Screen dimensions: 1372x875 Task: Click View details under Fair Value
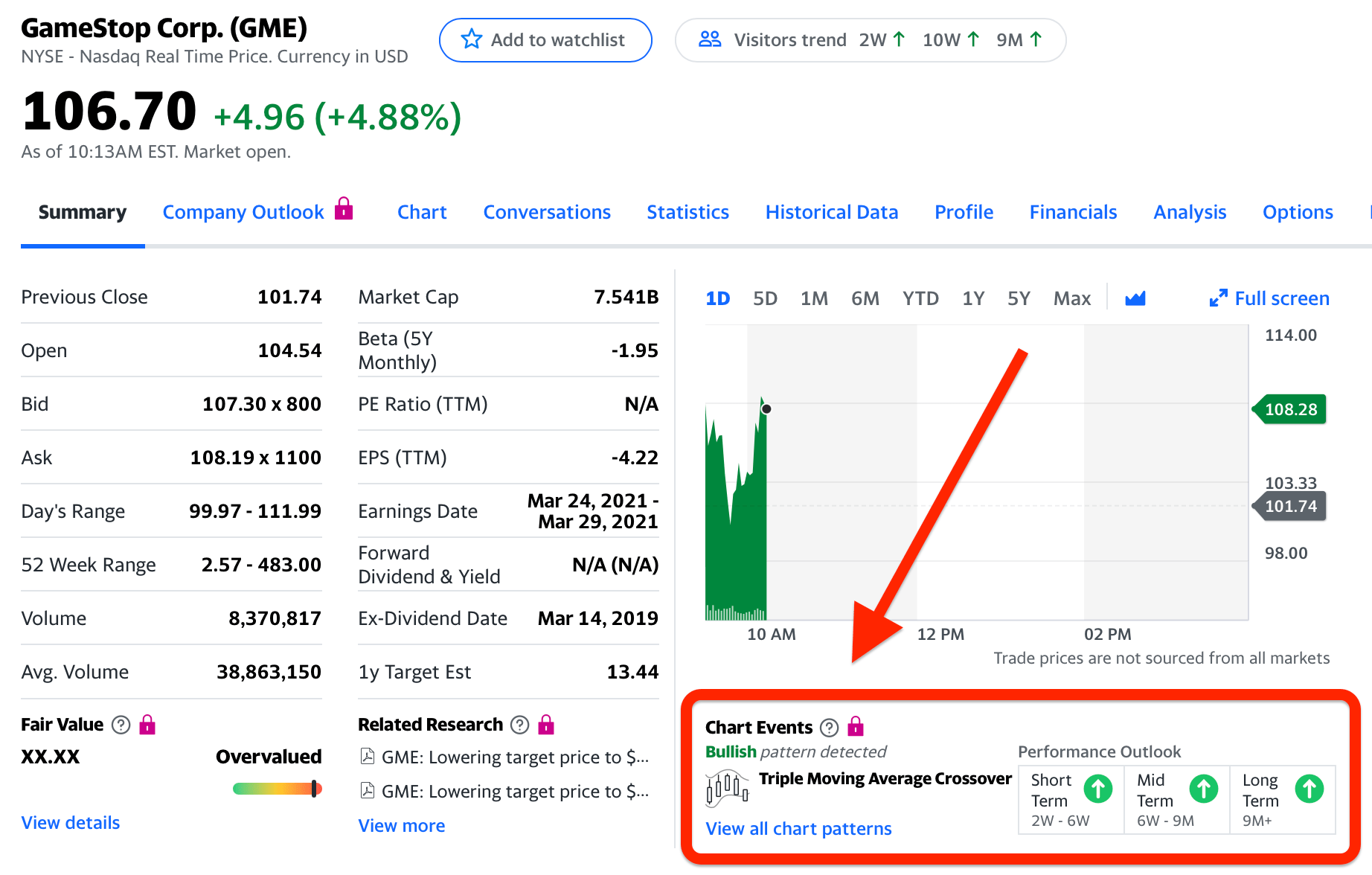[x=71, y=823]
